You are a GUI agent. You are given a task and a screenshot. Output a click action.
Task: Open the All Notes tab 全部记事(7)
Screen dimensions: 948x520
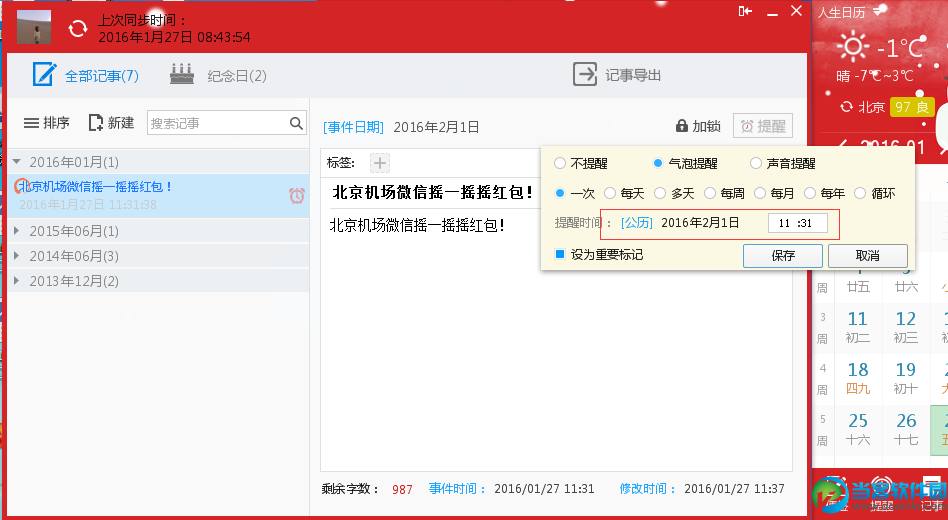point(86,75)
